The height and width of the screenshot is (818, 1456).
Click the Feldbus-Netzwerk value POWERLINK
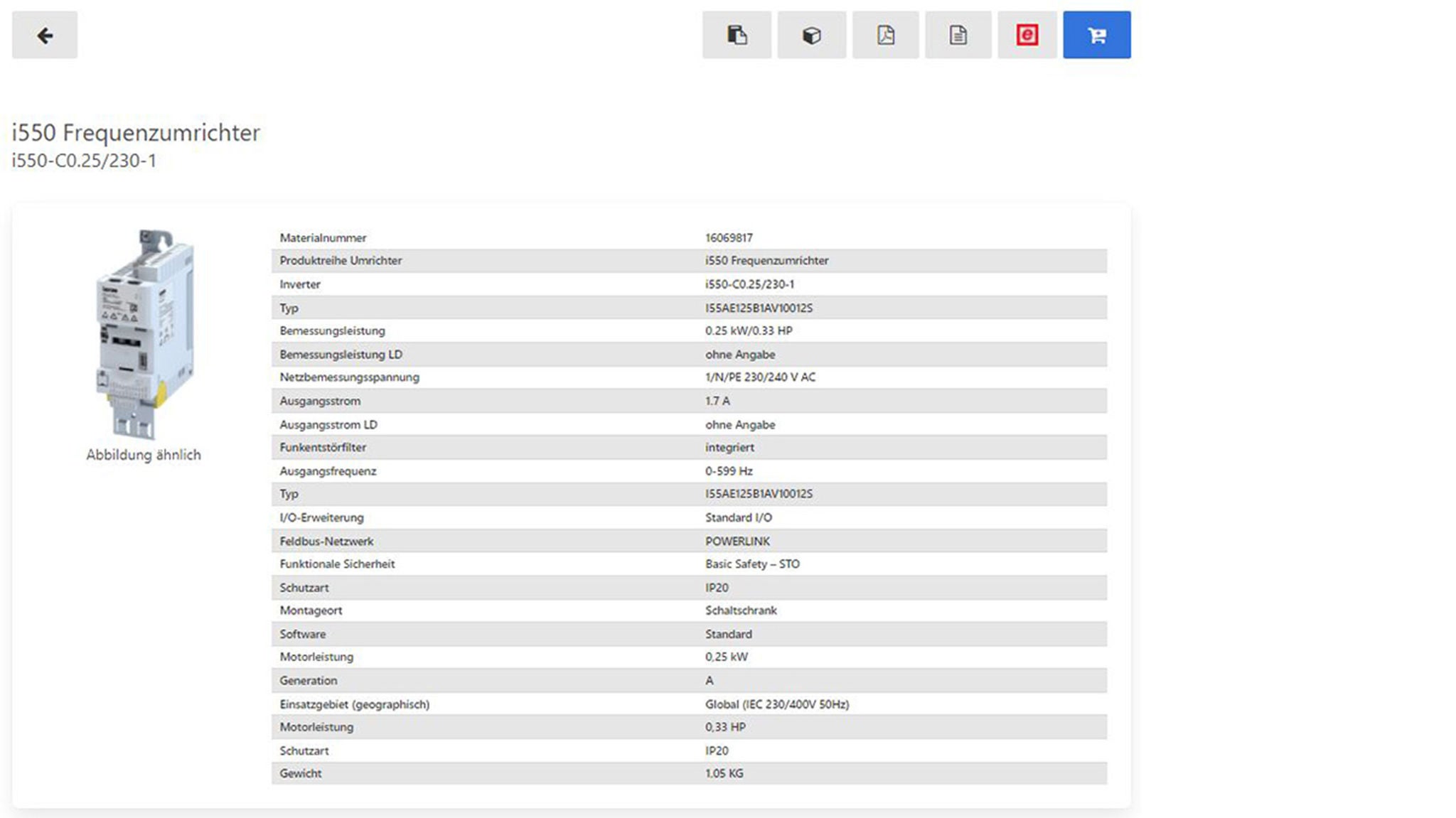pyautogui.click(x=737, y=542)
